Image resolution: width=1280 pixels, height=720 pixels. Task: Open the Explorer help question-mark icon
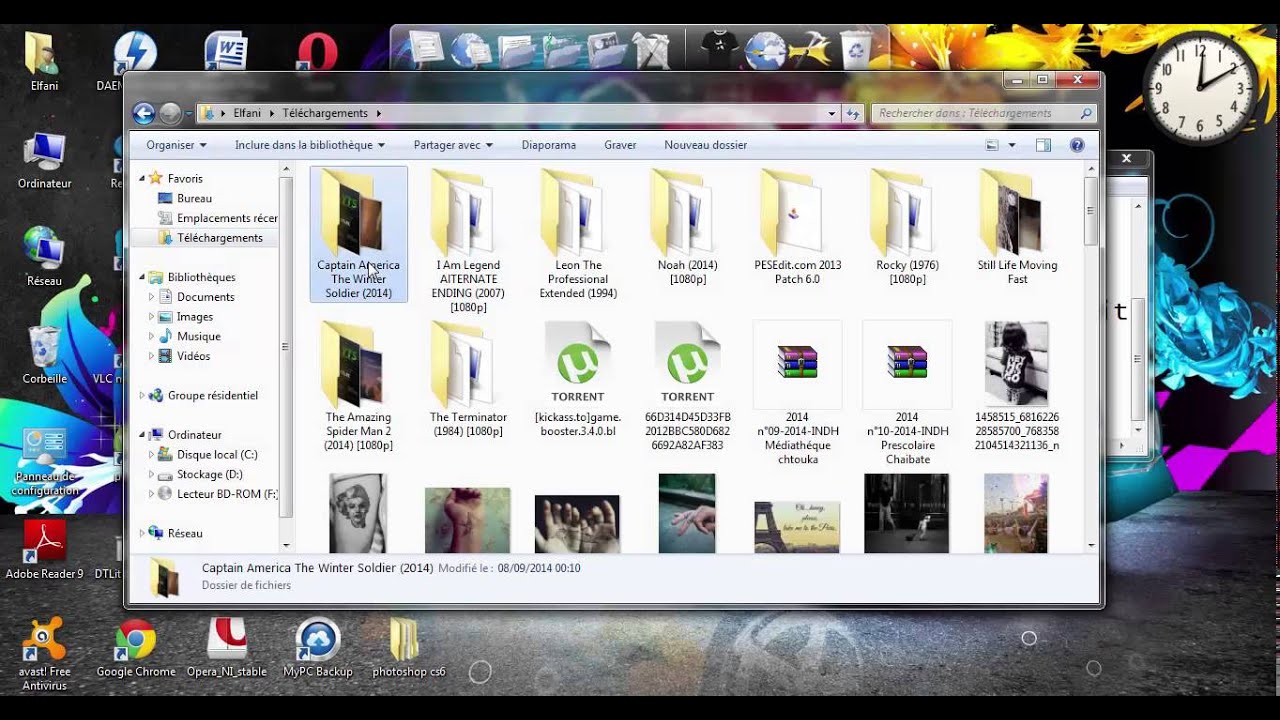[1077, 145]
